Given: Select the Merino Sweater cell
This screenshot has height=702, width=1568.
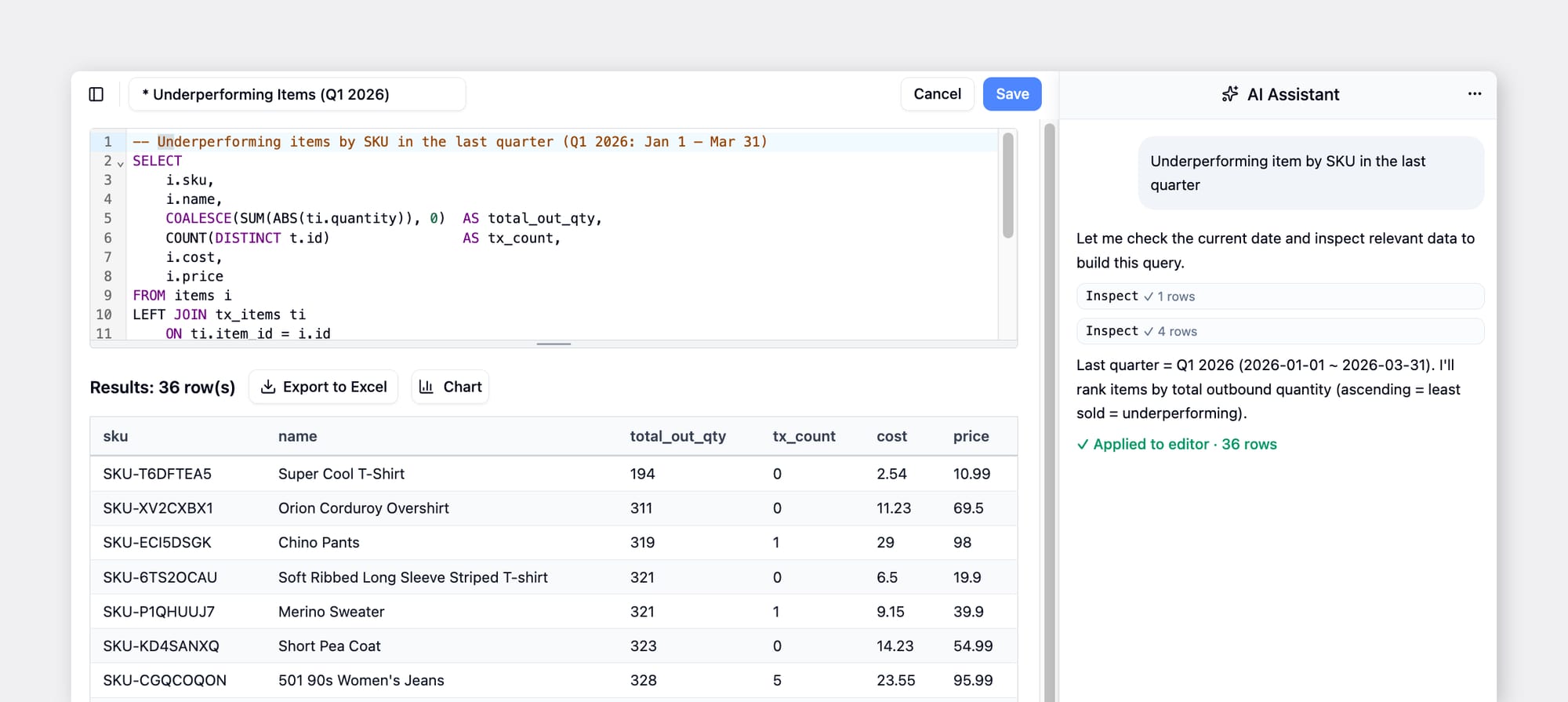Looking at the screenshot, I should point(332,612).
